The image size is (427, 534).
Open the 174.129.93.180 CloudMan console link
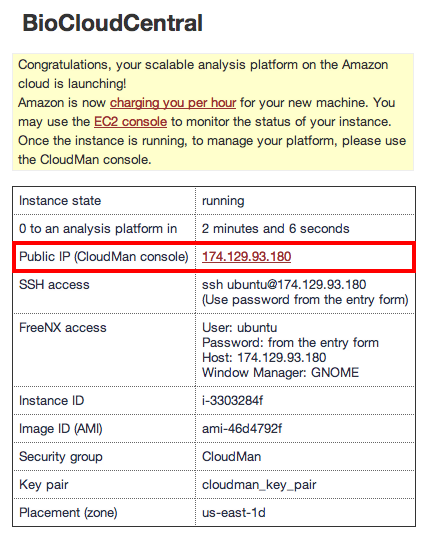click(x=247, y=256)
